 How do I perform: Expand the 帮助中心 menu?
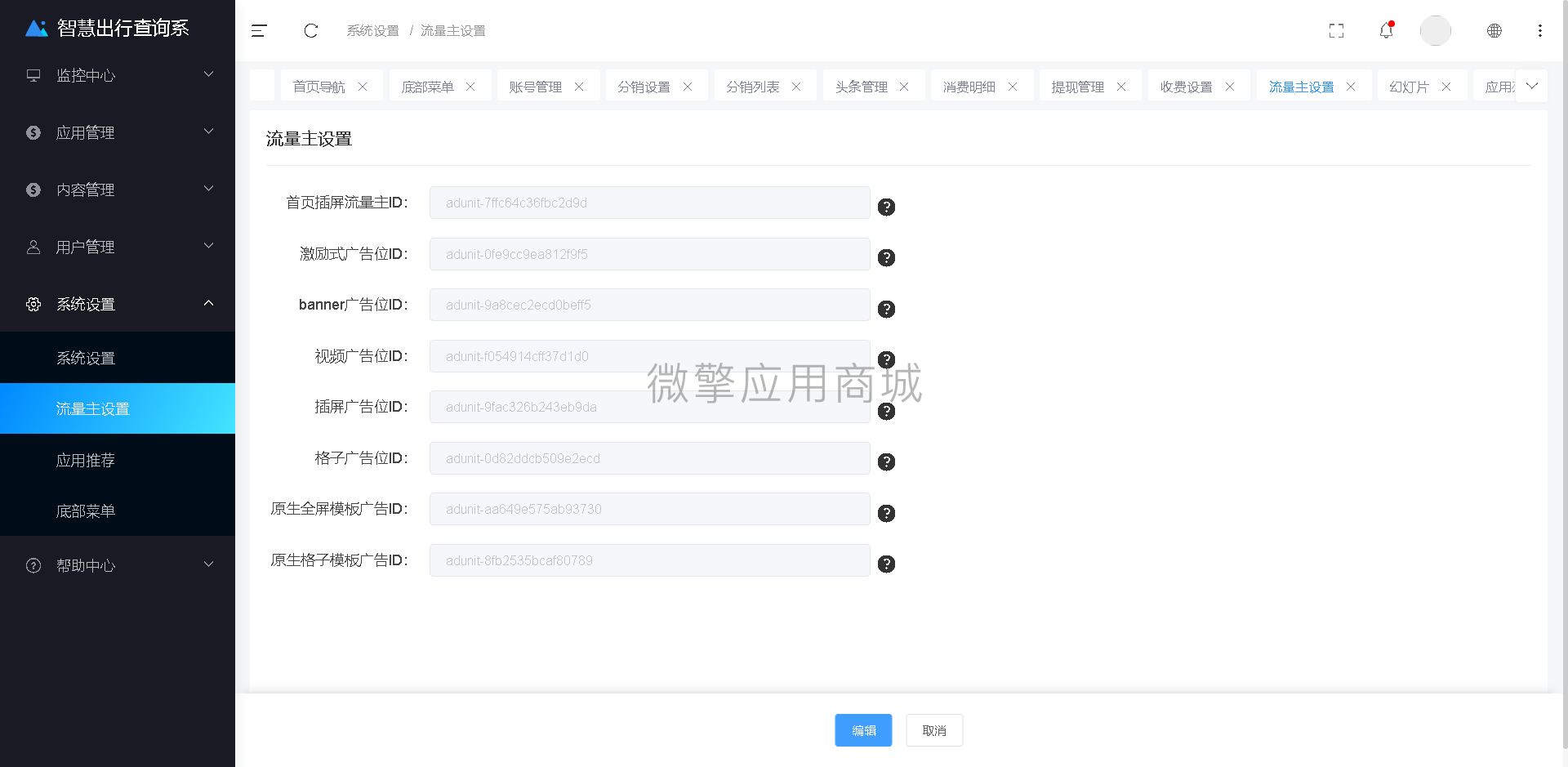coord(118,565)
